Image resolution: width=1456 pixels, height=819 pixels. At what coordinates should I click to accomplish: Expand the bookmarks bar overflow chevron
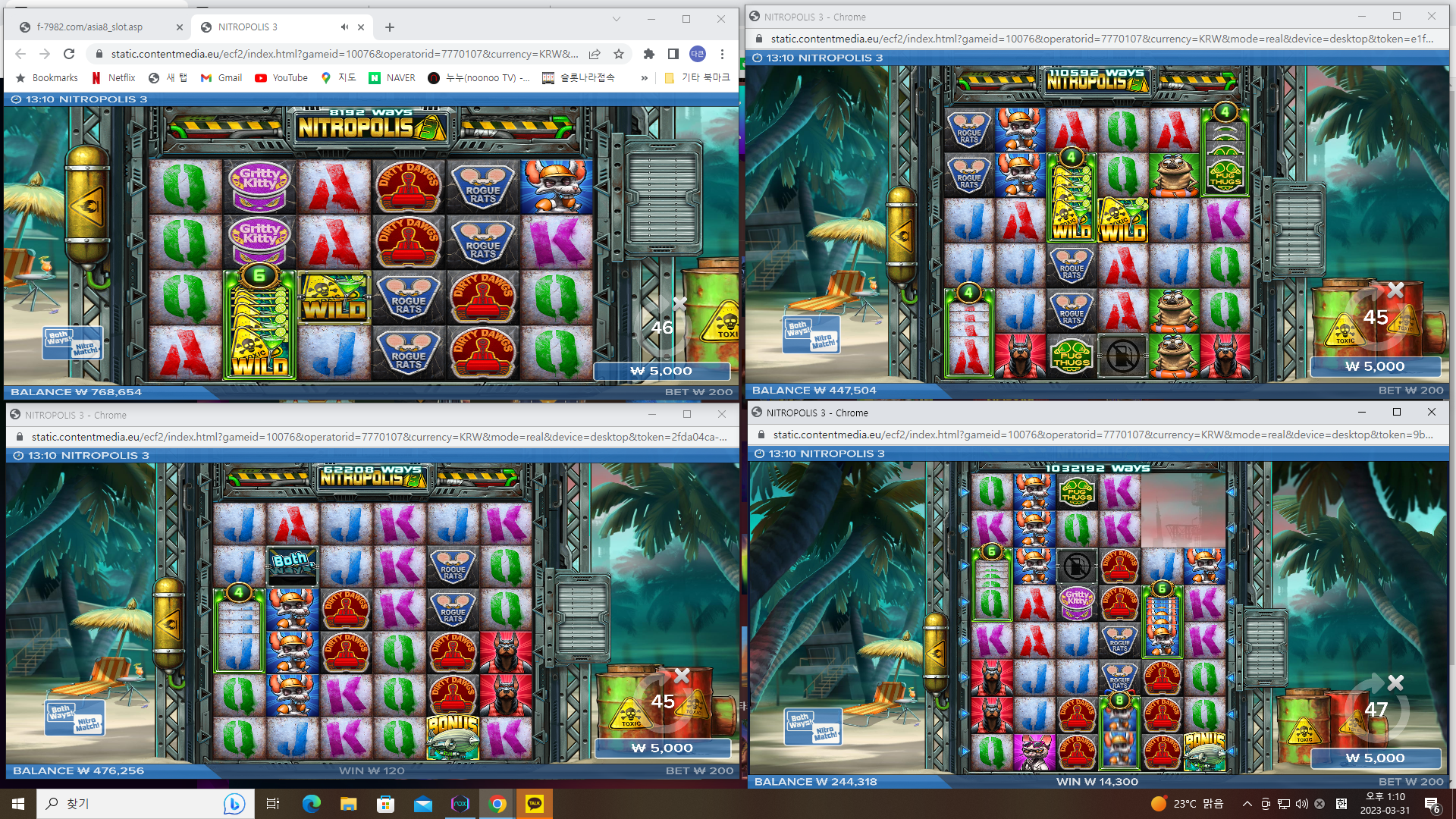[x=645, y=77]
